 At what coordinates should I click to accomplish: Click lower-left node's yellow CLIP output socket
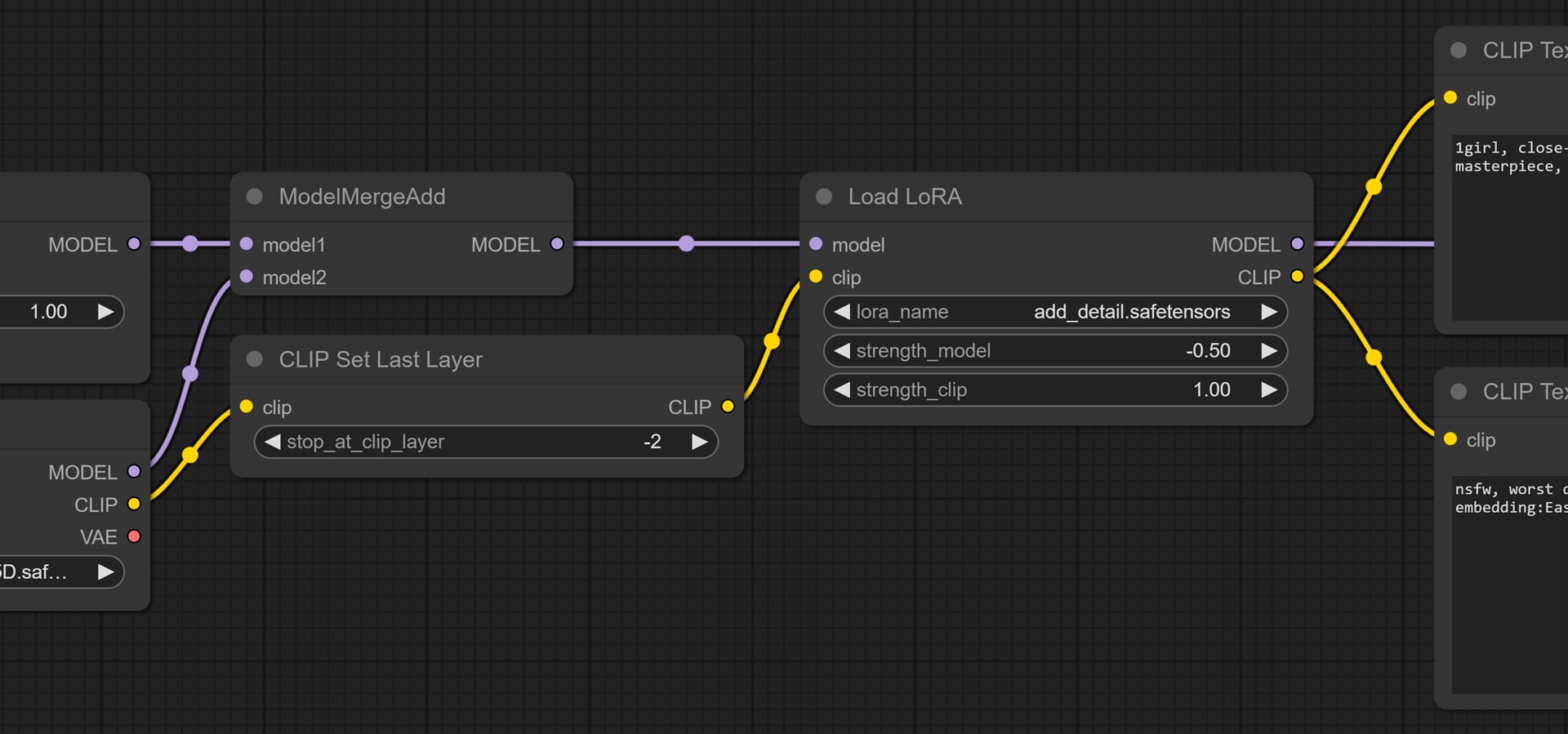click(x=134, y=505)
